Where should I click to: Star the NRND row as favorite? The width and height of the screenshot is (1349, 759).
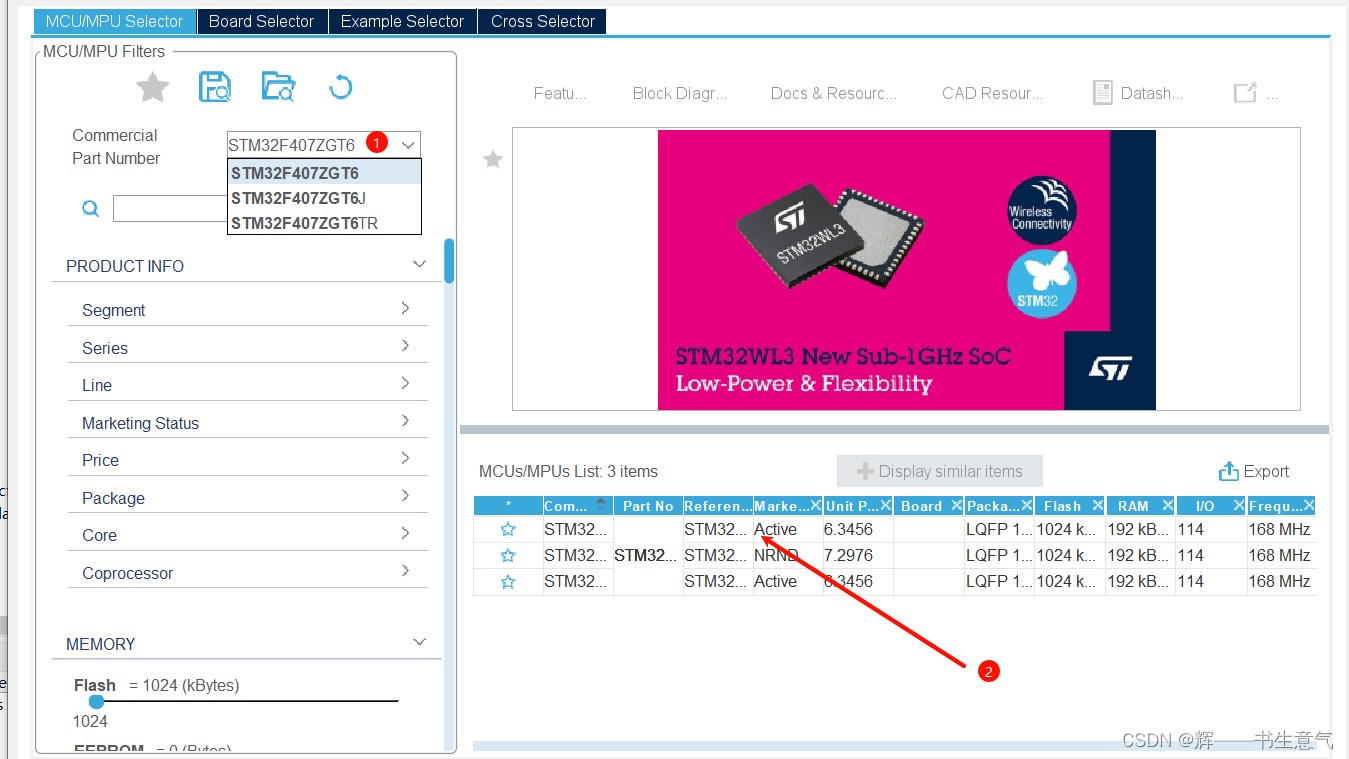pos(508,556)
